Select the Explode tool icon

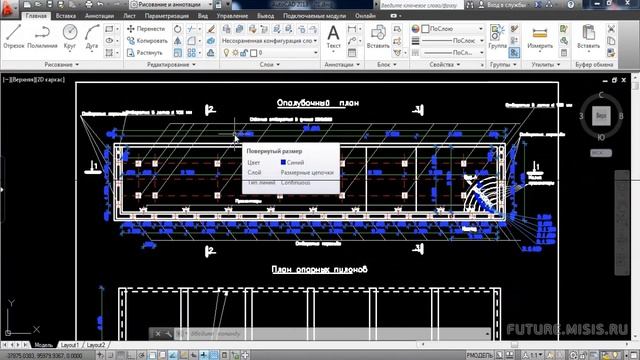pyautogui.click(x=211, y=41)
